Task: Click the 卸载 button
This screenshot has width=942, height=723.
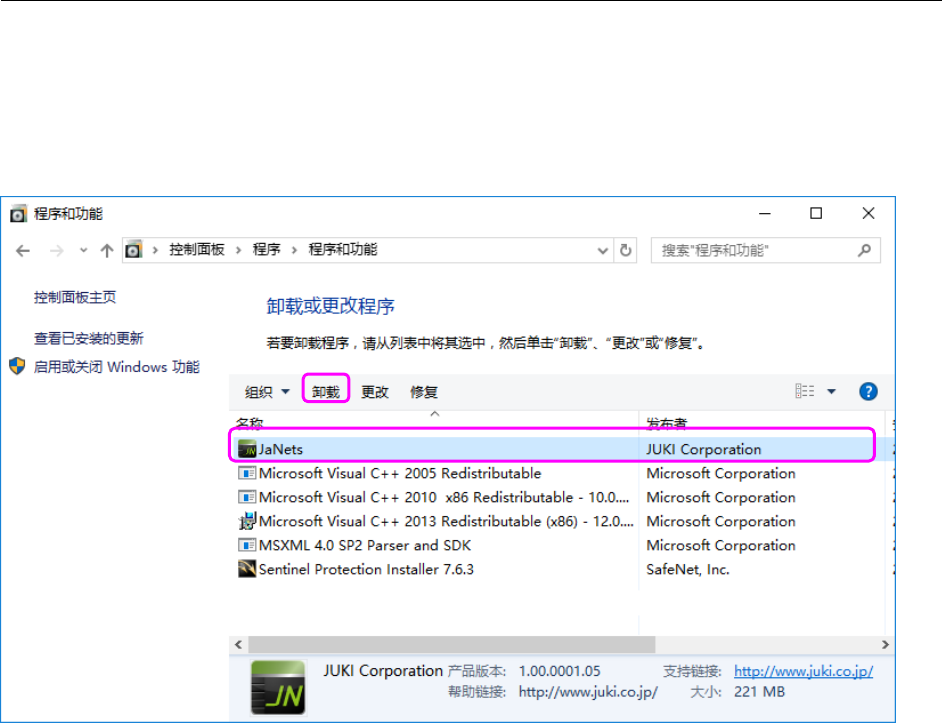Action: 326,392
